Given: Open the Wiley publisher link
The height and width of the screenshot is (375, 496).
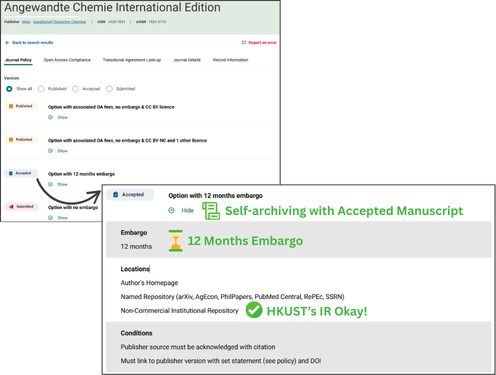Looking at the screenshot, I should pos(26,22).
